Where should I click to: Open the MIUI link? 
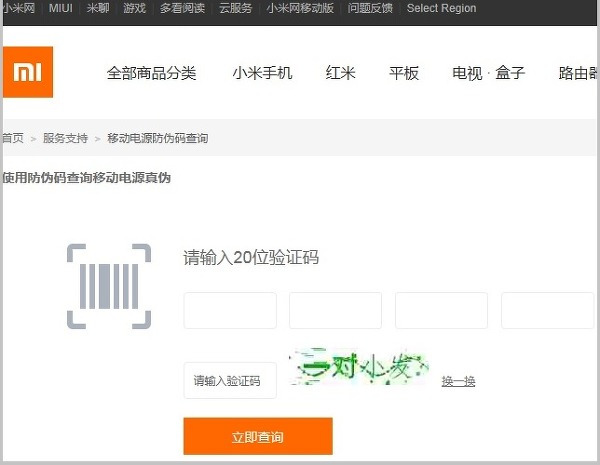61,8
